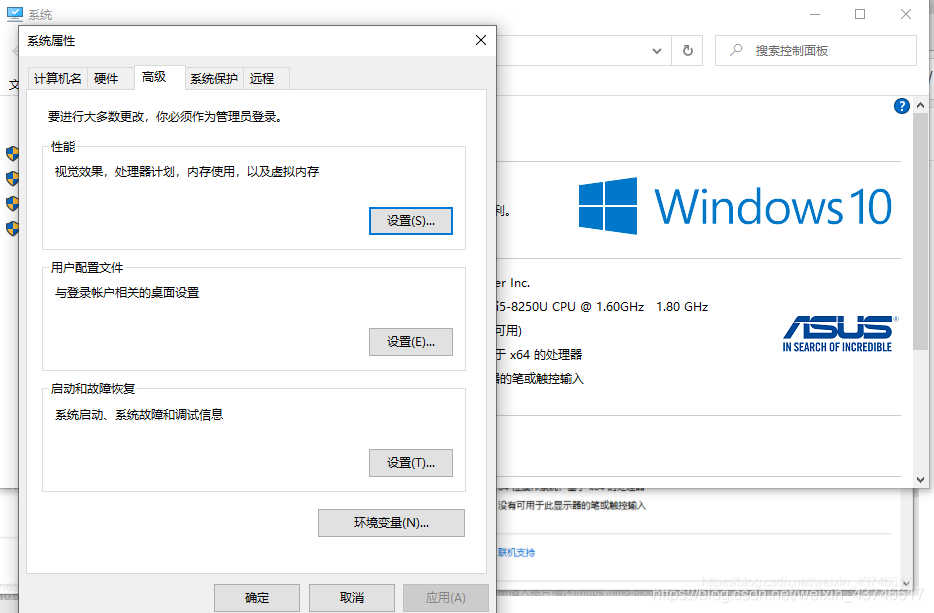Click the Windows 10 logo

point(735,206)
